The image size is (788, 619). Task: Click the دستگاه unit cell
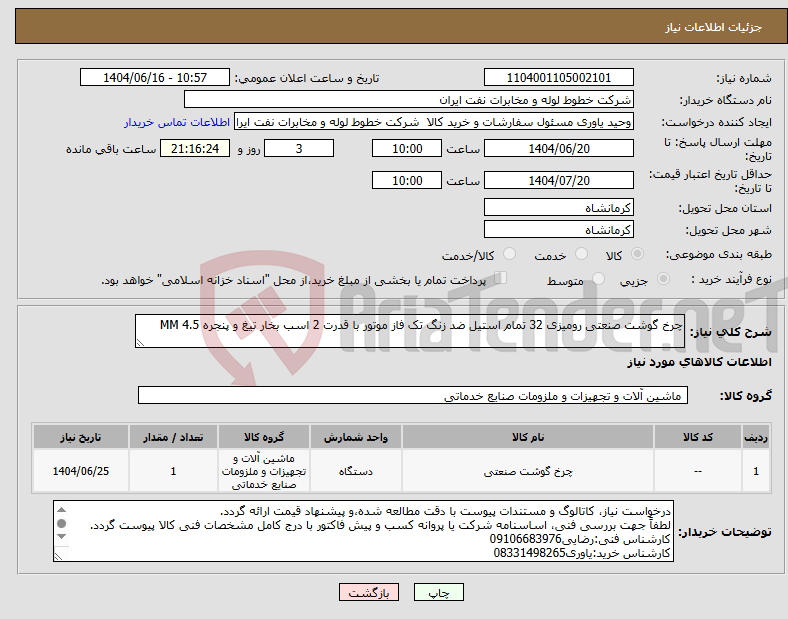pos(356,471)
